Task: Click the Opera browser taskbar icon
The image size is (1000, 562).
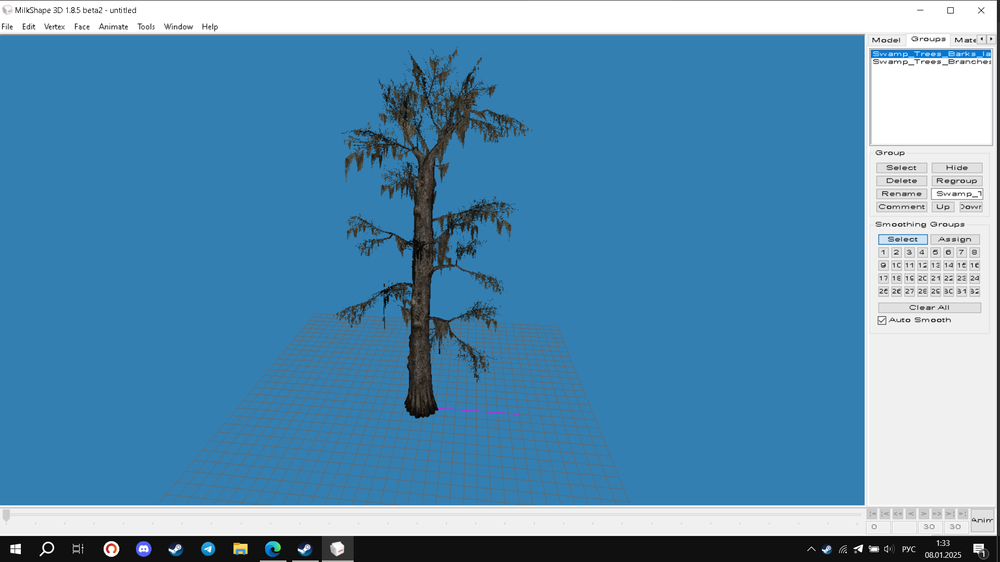Action: click(x=111, y=549)
